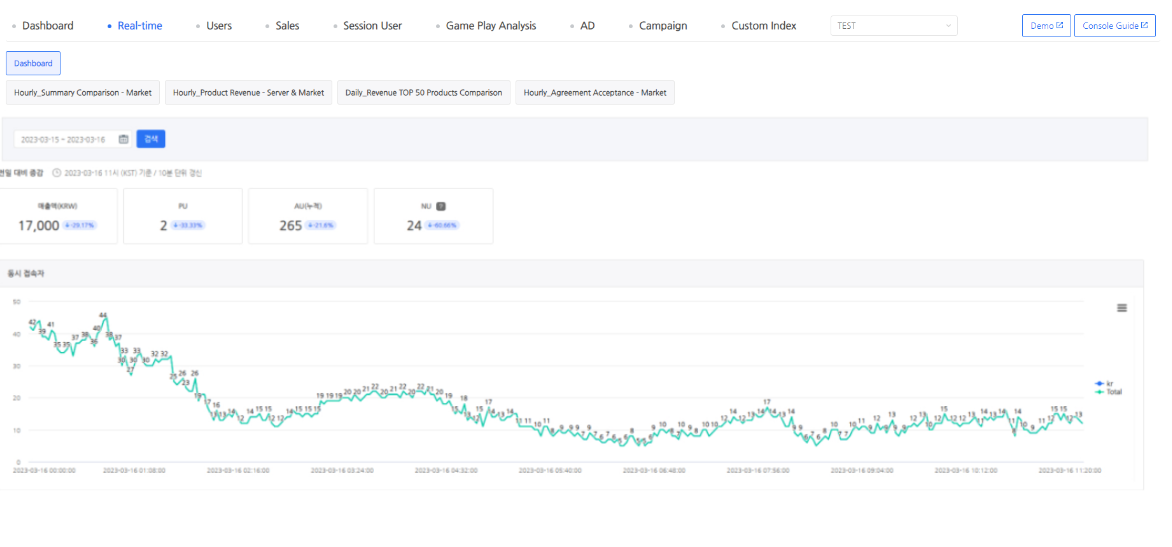Click the clock icon beside update timestamp
Viewport: 1172px width, 547px height.
[57, 173]
